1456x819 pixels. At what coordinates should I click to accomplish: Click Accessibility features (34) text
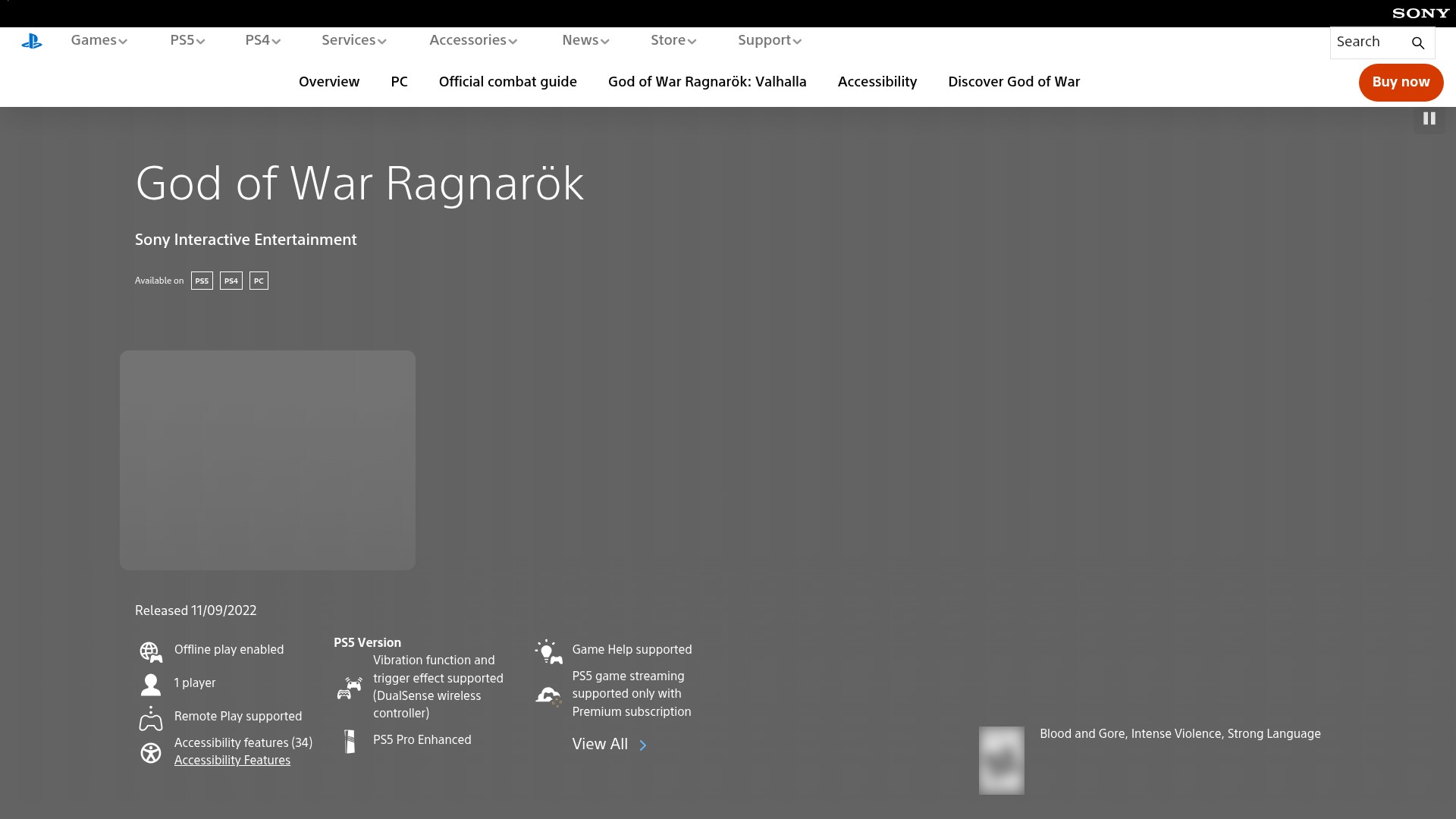click(x=243, y=743)
